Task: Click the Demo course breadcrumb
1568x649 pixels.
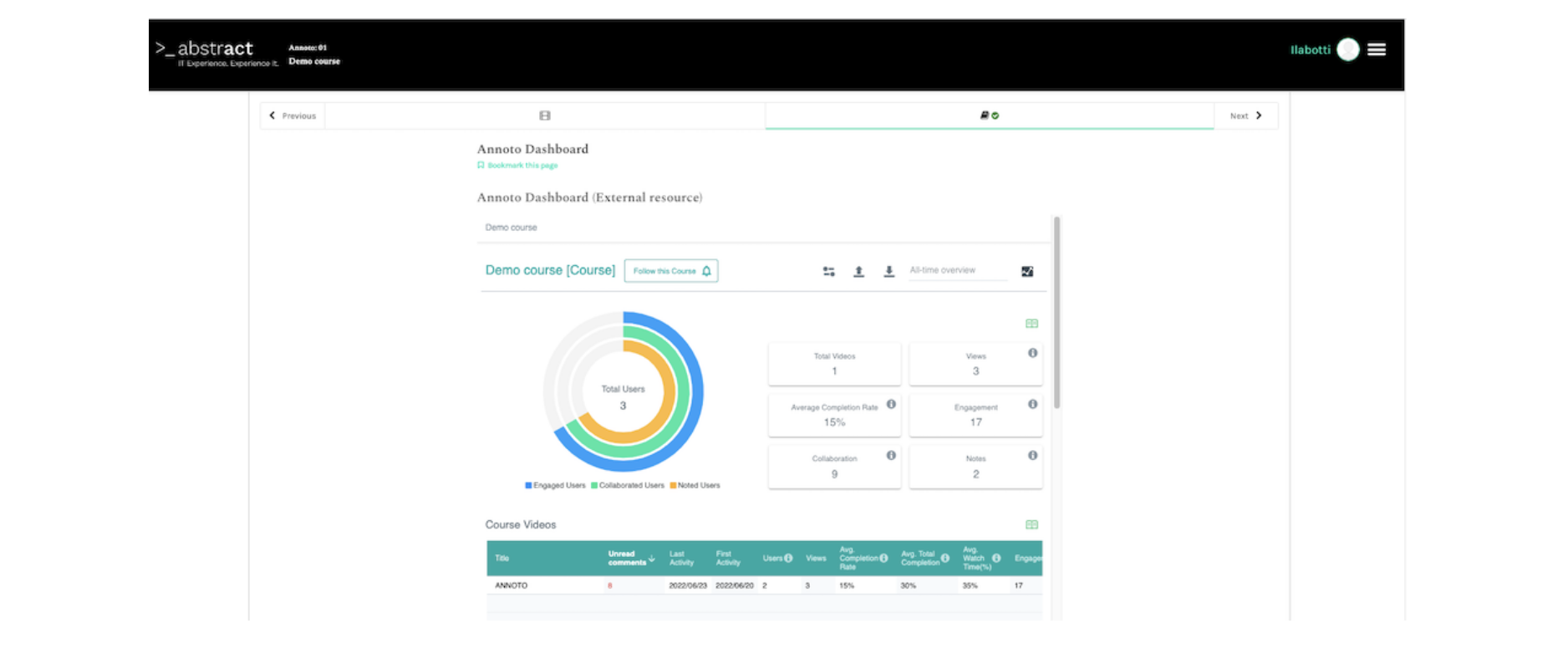Action: tap(511, 227)
